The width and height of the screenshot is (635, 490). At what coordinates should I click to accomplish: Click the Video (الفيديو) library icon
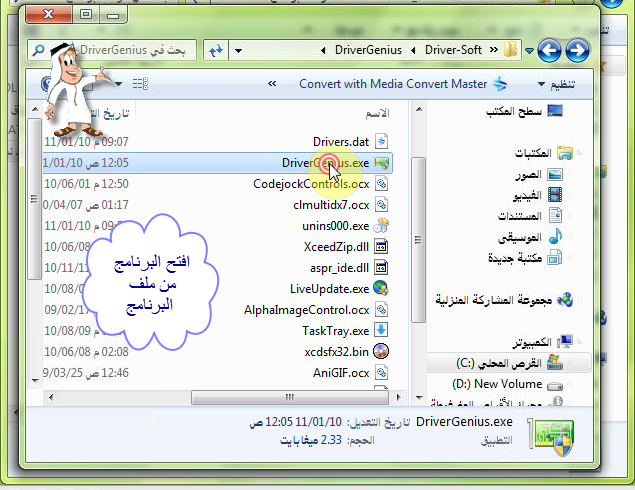point(555,195)
